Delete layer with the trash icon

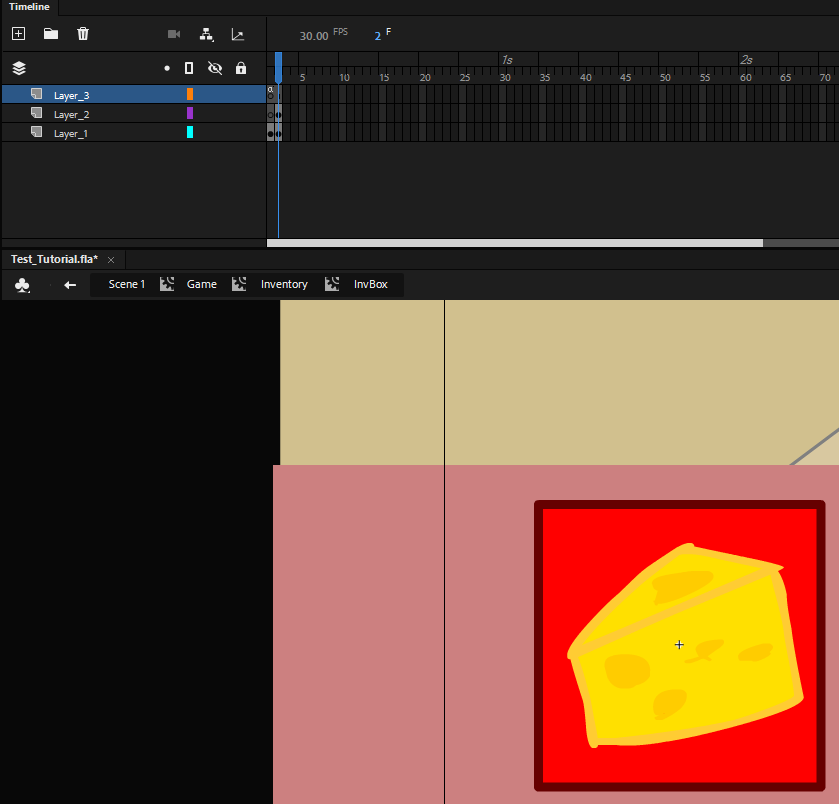tap(83, 34)
